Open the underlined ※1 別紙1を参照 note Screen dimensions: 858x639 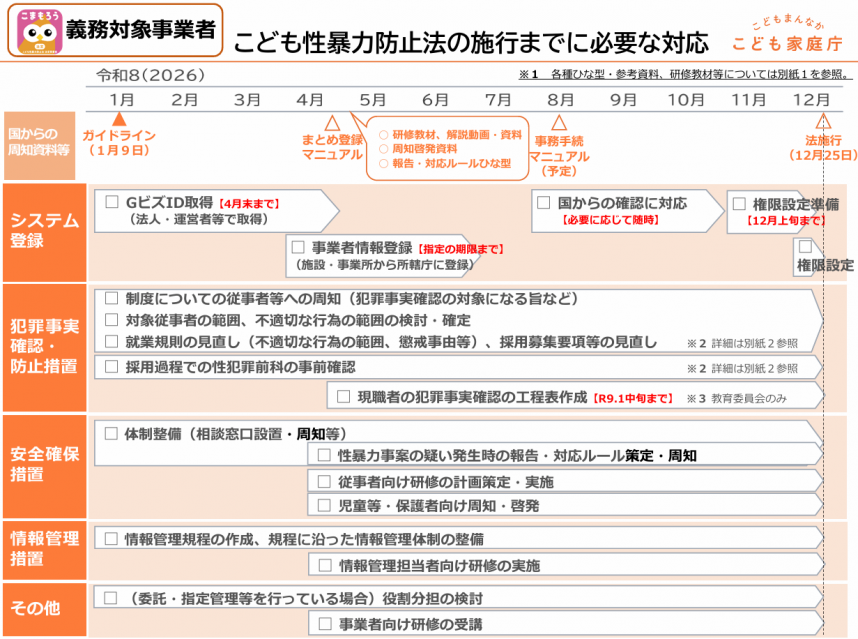tap(685, 74)
